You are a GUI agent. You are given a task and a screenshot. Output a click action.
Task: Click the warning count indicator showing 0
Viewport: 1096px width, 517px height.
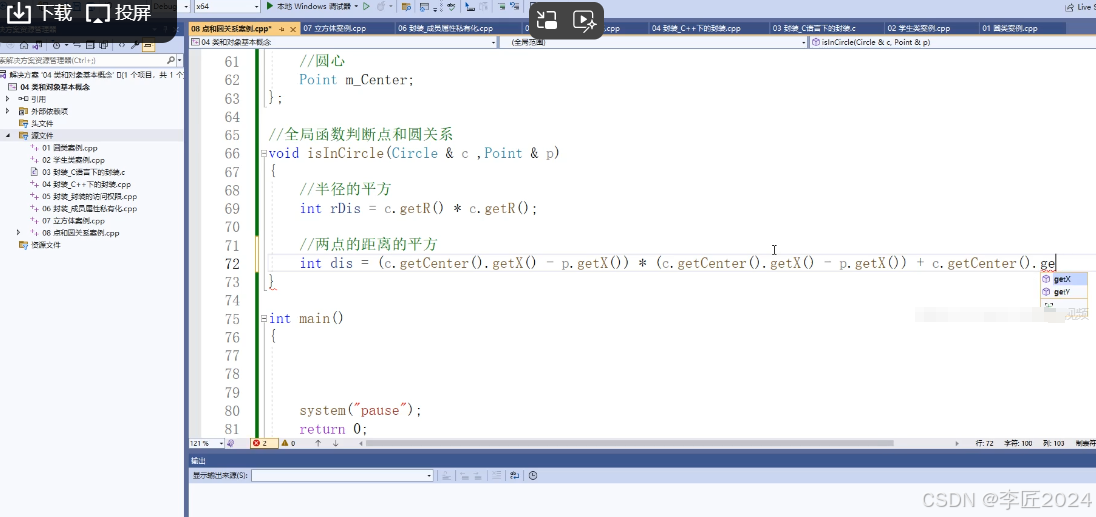pyautogui.click(x=288, y=443)
